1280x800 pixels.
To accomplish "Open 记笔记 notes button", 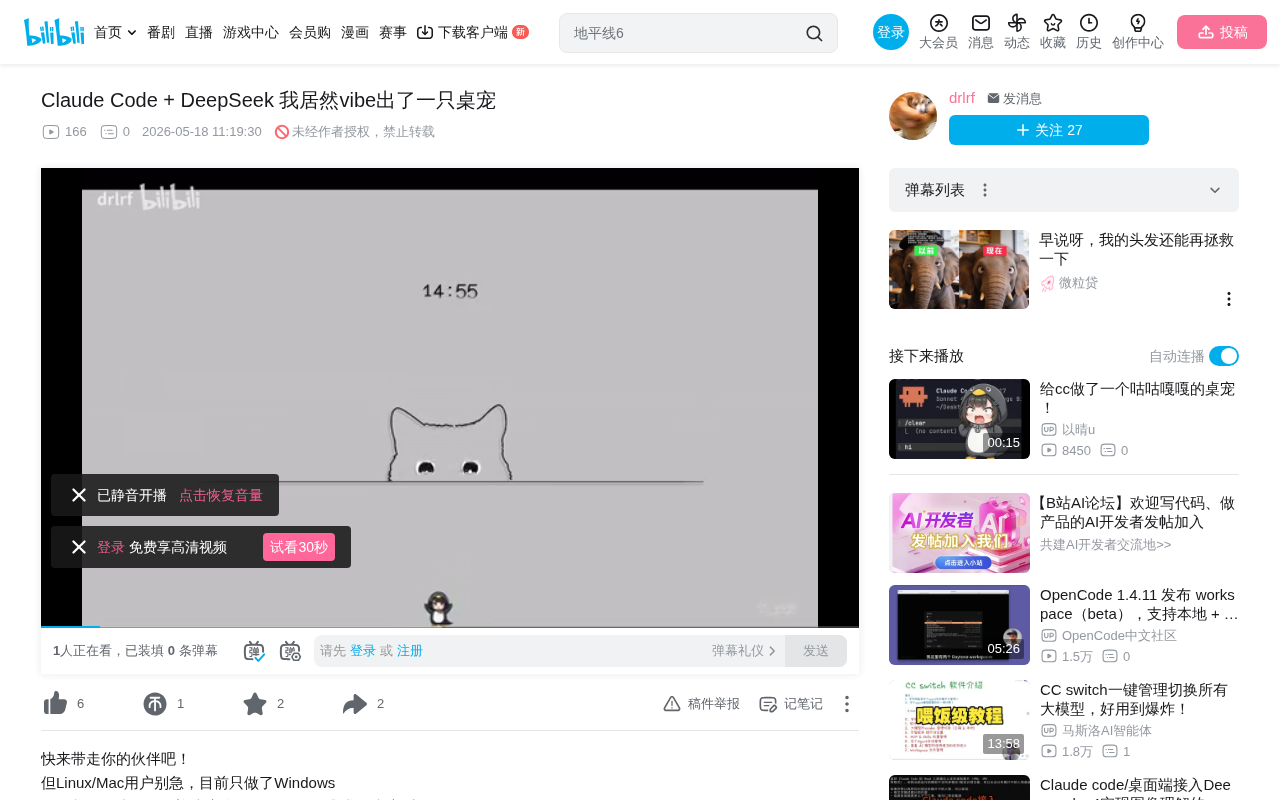I will coord(791,704).
